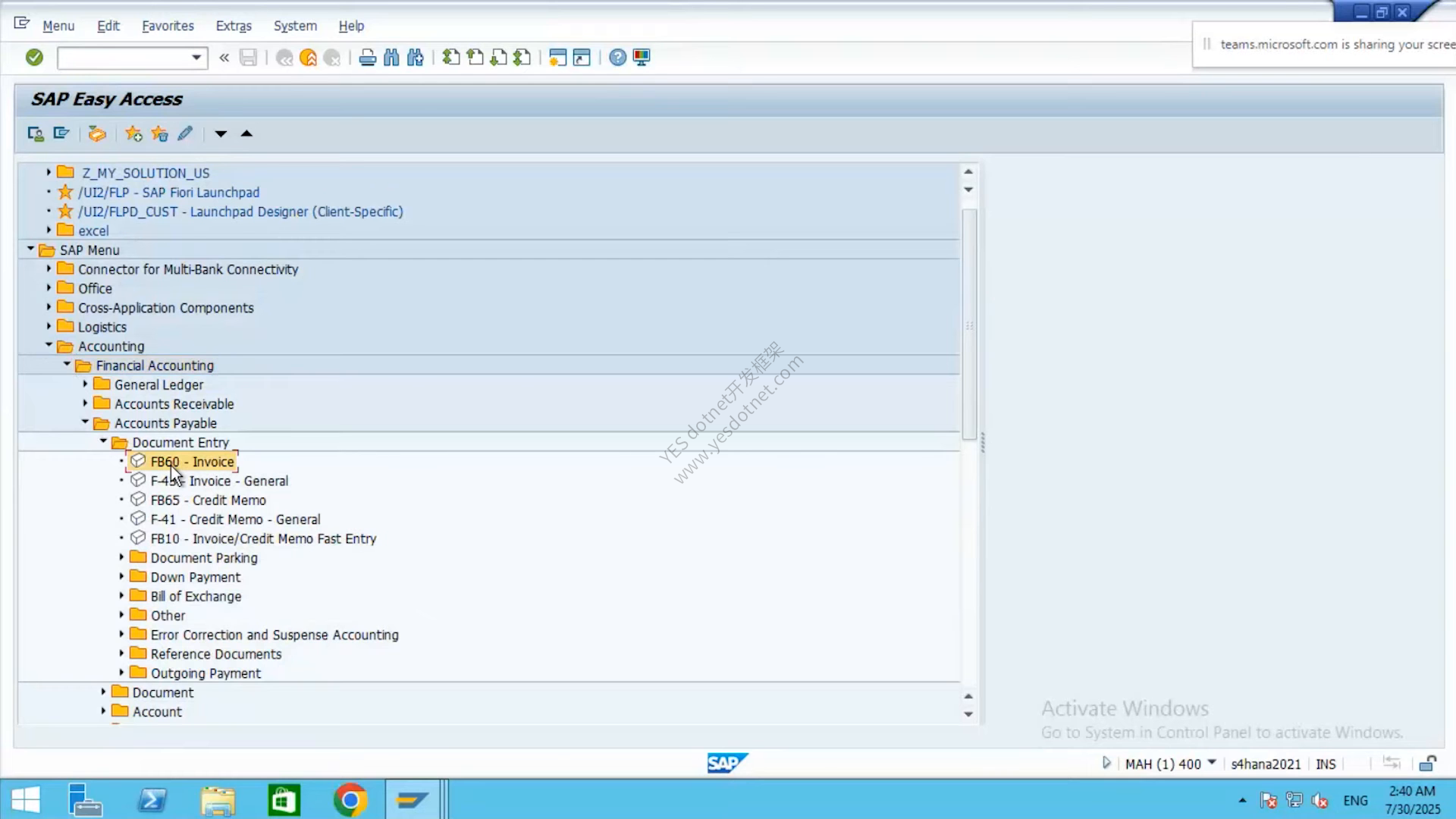Viewport: 1456px width, 819px height.
Task: Click the Find binoculars icon
Action: (x=391, y=58)
